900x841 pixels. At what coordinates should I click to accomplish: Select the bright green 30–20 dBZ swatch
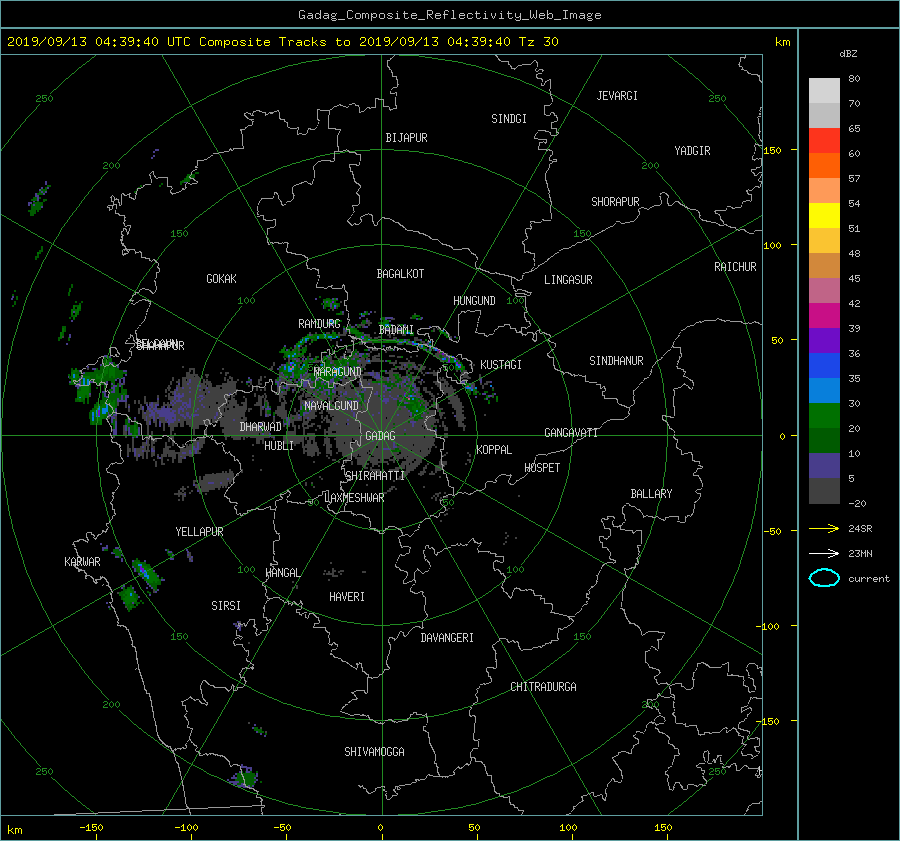[824, 416]
